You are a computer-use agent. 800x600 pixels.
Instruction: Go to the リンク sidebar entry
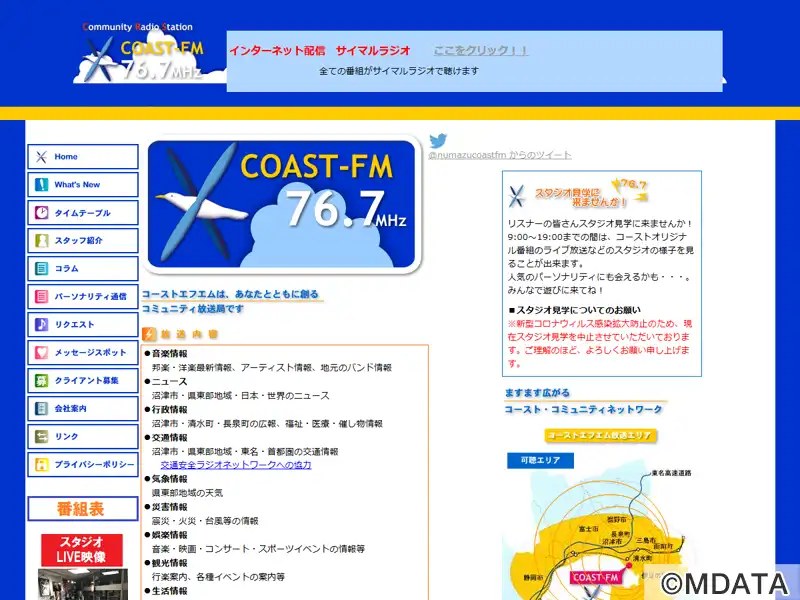[83, 437]
